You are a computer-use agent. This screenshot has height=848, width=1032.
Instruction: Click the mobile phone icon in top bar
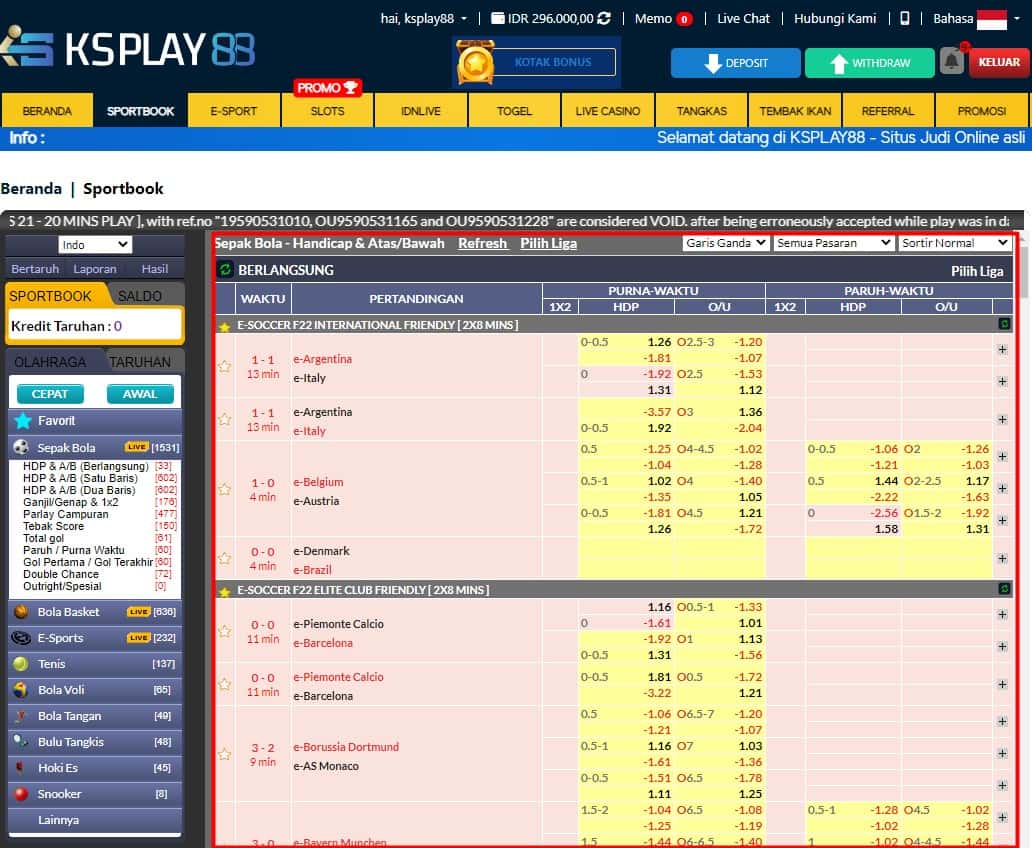tap(905, 18)
